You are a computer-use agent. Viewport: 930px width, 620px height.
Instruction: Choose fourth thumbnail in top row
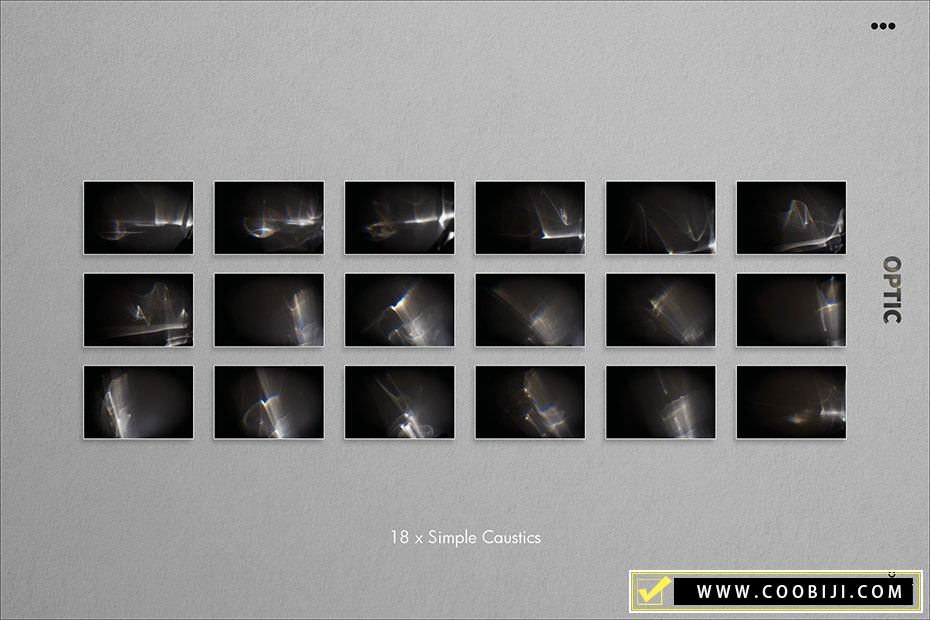[x=530, y=217]
